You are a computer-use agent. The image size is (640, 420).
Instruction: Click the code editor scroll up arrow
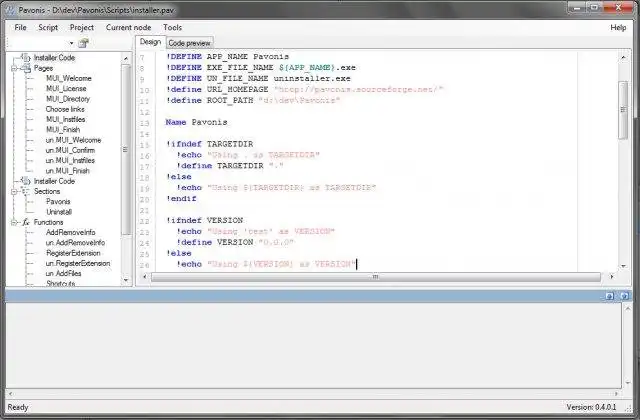pyautogui.click(x=623, y=58)
